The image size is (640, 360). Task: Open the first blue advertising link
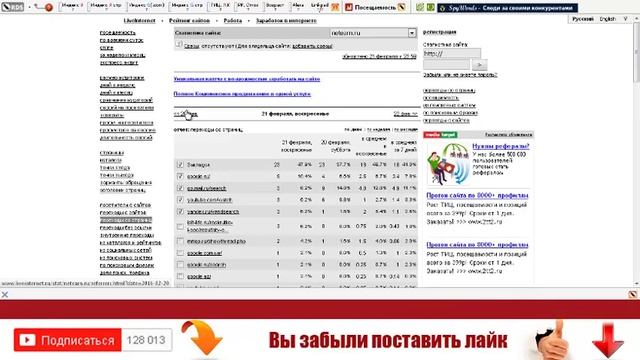click(247, 79)
